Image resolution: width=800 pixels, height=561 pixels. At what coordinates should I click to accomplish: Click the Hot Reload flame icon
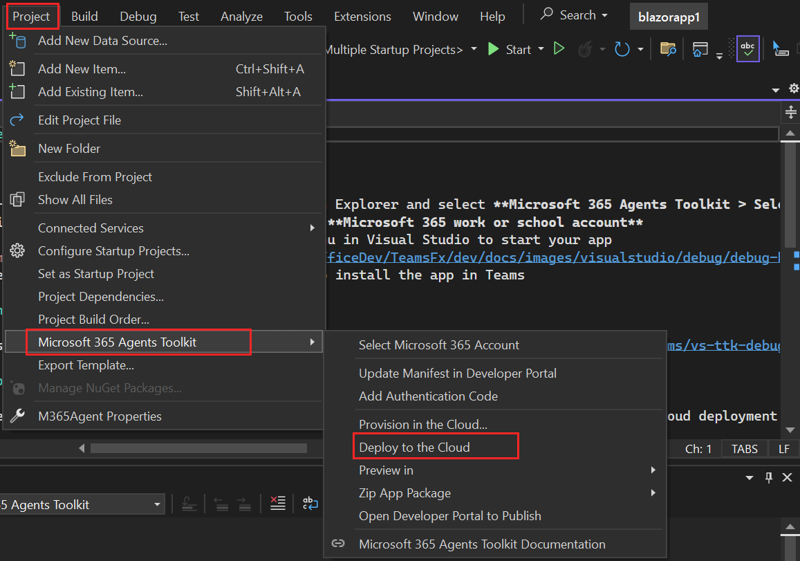point(586,49)
